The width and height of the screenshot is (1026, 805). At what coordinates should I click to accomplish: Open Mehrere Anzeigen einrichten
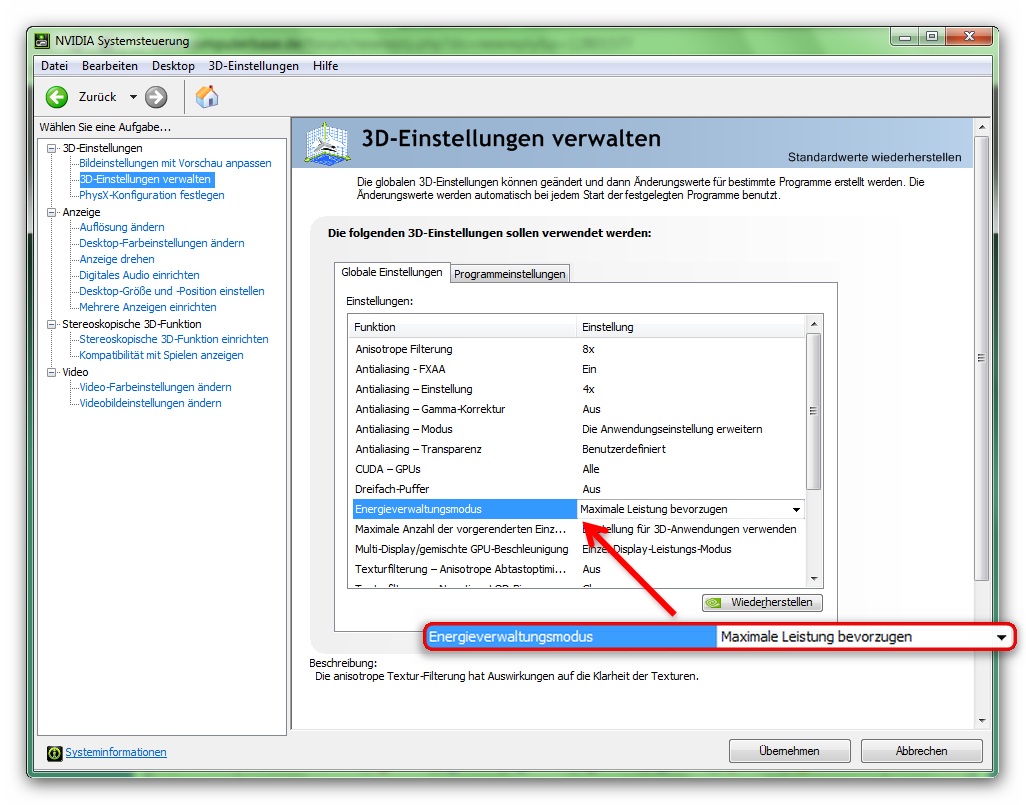(x=148, y=307)
